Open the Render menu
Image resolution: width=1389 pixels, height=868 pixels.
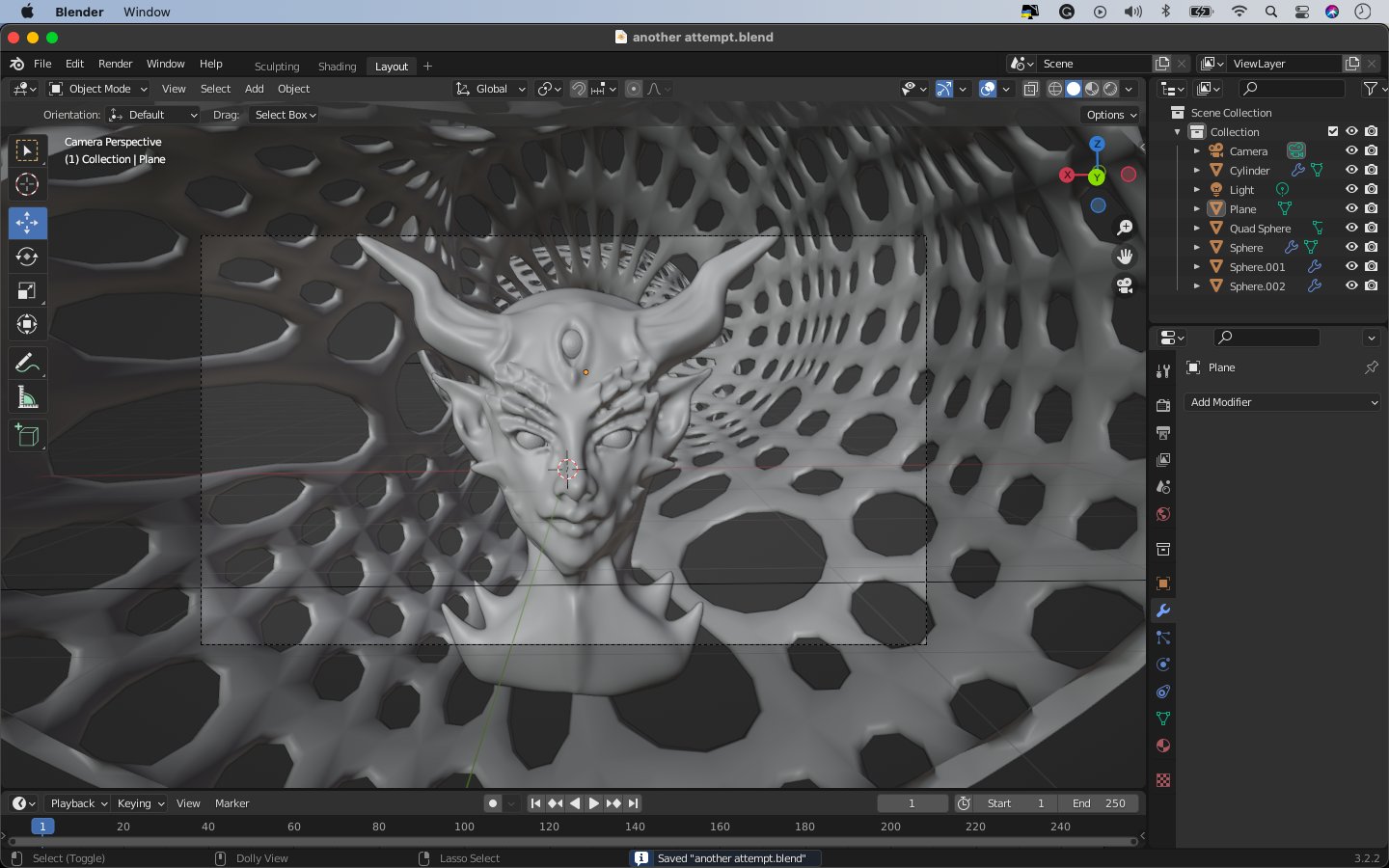(x=115, y=64)
